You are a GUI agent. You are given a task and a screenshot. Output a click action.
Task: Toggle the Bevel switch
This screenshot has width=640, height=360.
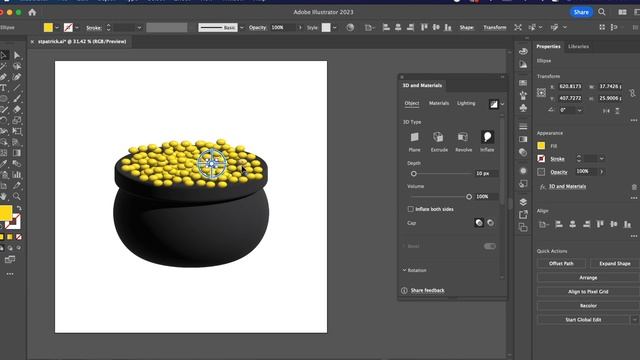(490, 246)
